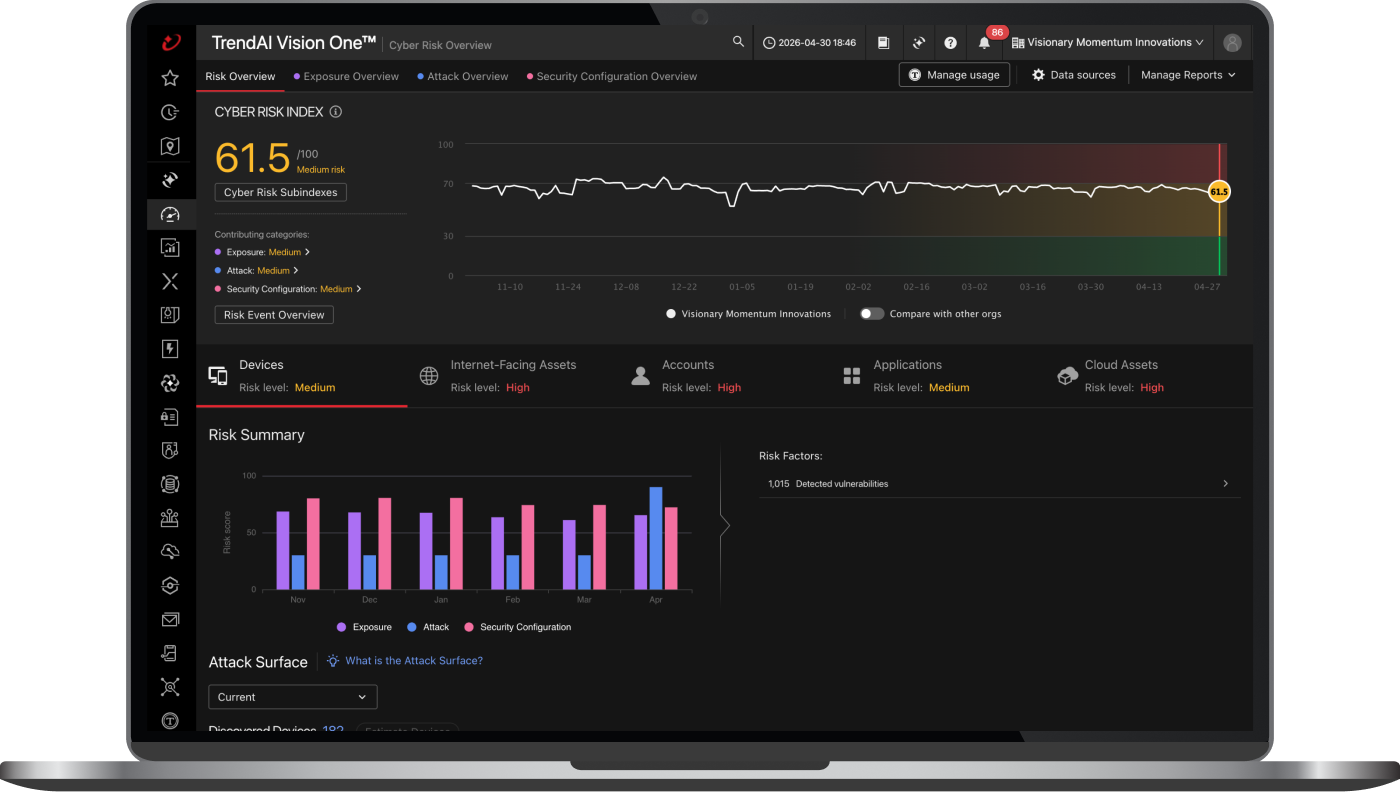Open the flower-shaped sidebar icon
This screenshot has width=1400, height=792.
[170, 383]
